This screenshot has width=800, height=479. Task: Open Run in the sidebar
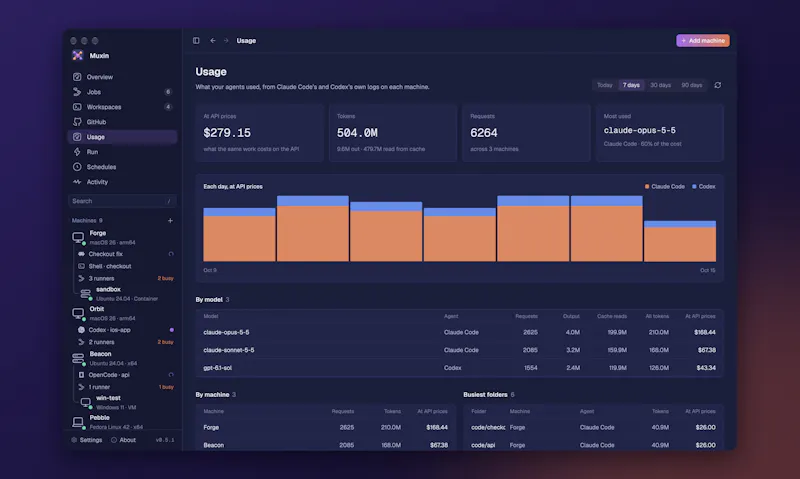coord(122,152)
